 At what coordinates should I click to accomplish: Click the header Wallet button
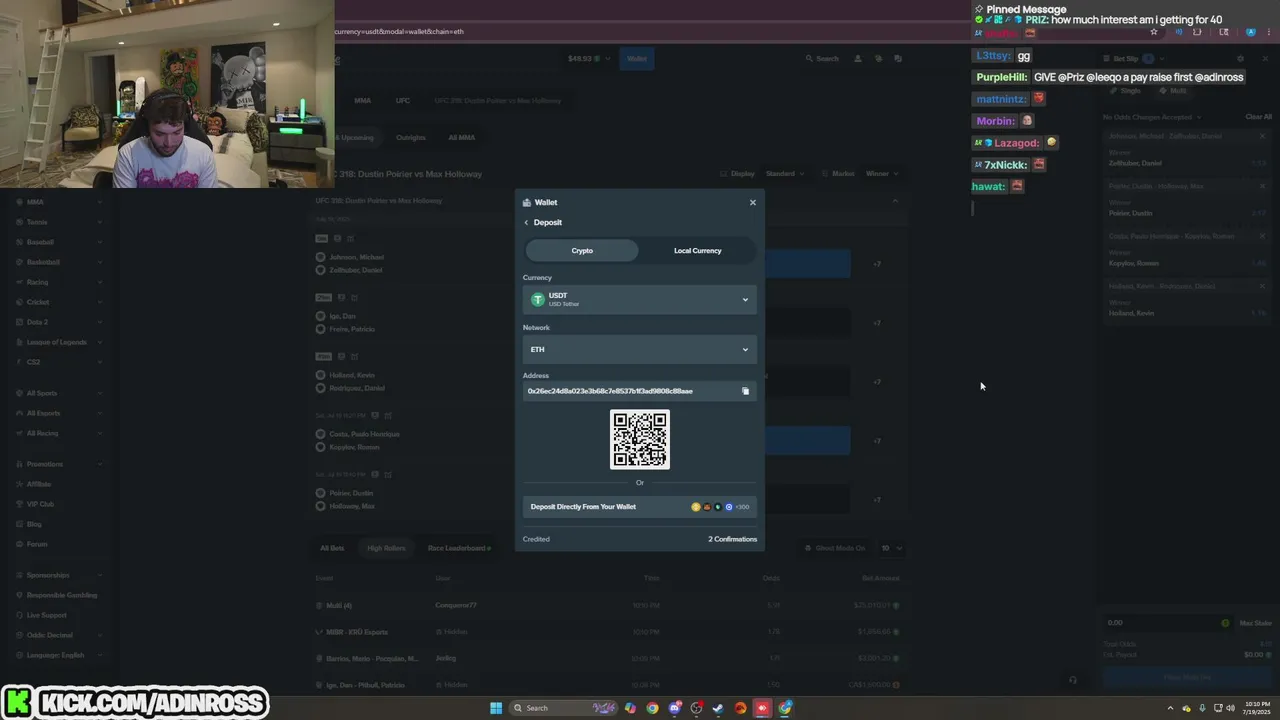point(636,58)
